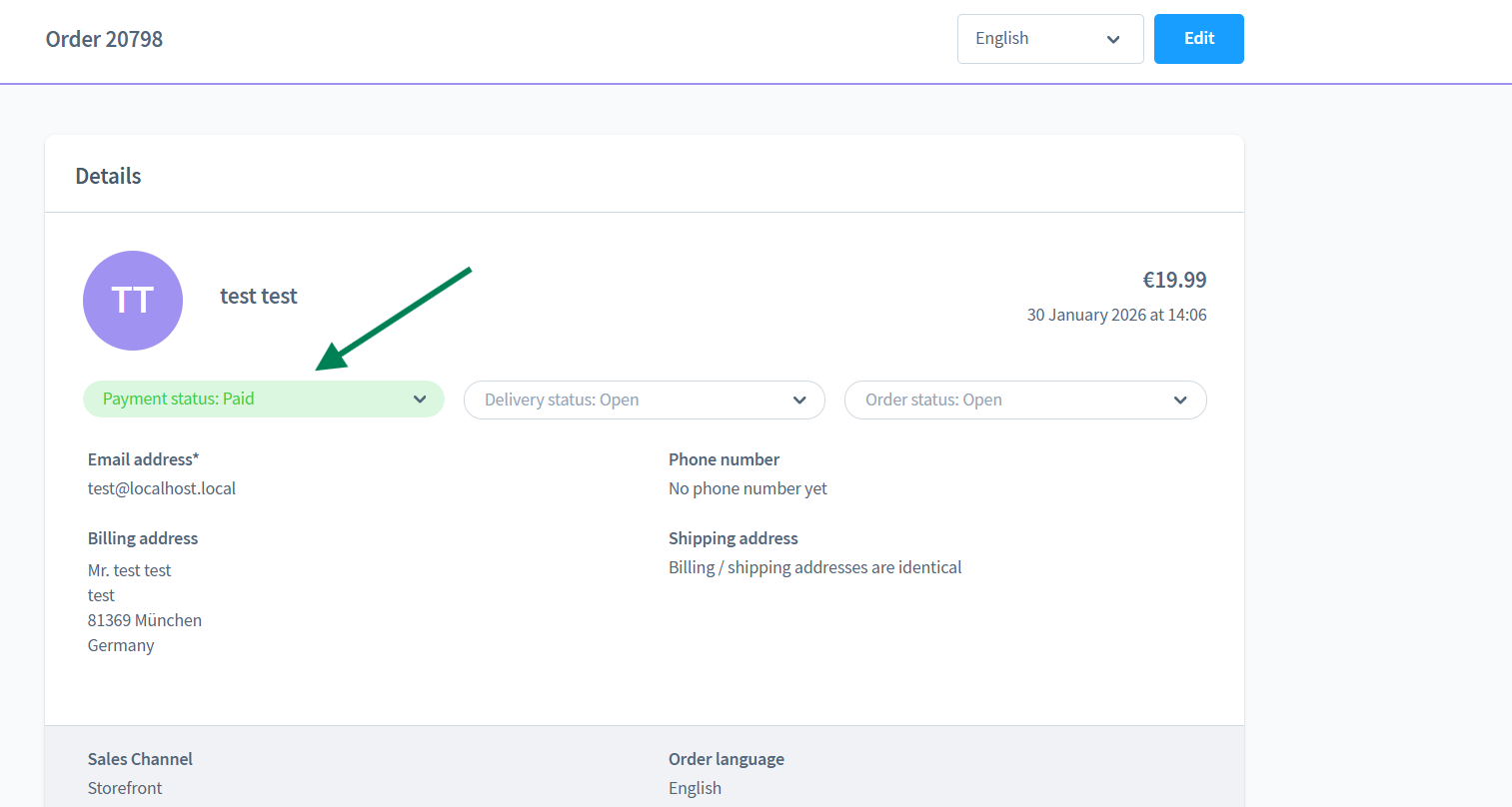The image size is (1512, 807).
Task: Click the chevron arrow in Delivery status field
Action: coord(799,401)
